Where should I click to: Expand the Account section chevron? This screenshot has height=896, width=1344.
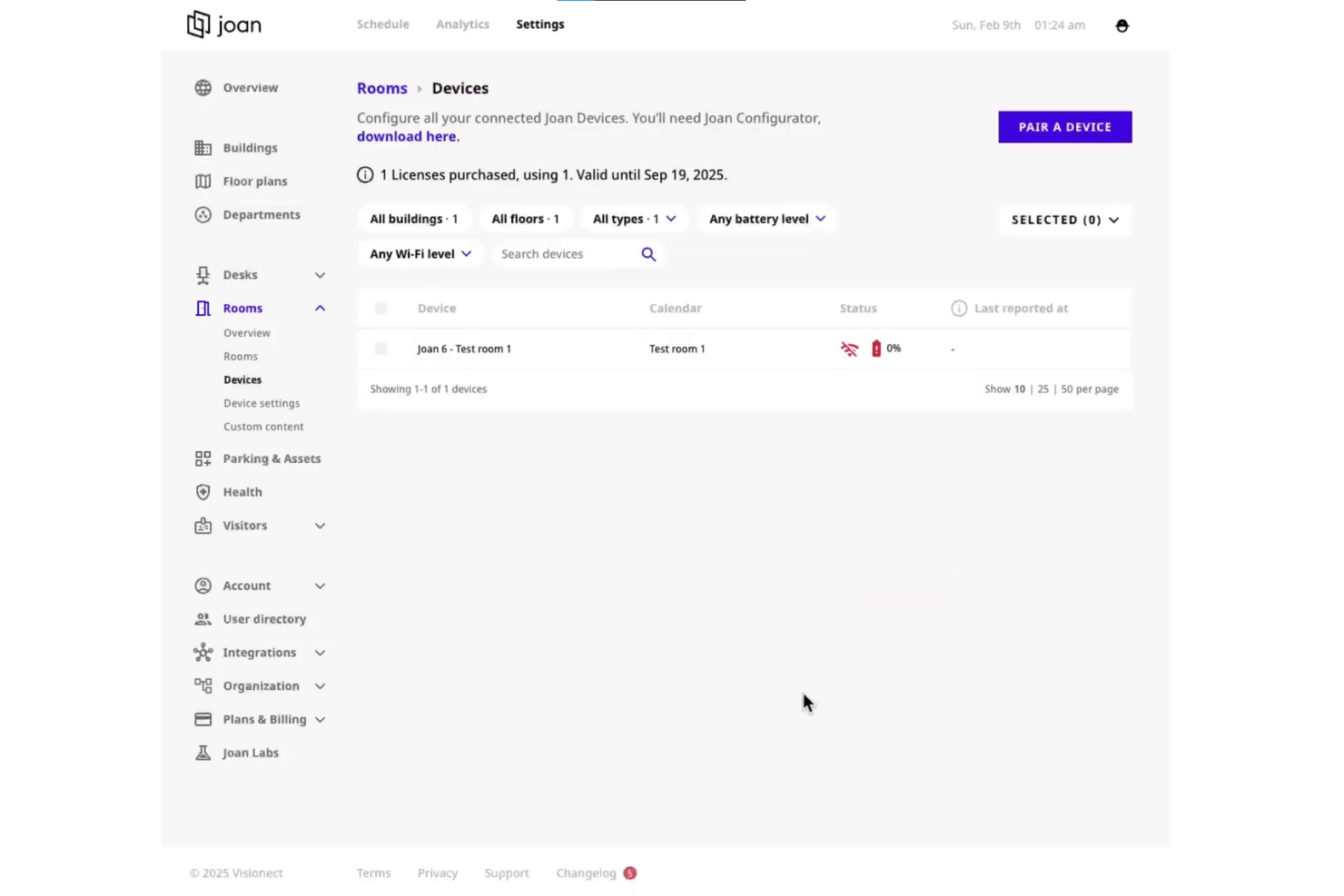coord(320,586)
